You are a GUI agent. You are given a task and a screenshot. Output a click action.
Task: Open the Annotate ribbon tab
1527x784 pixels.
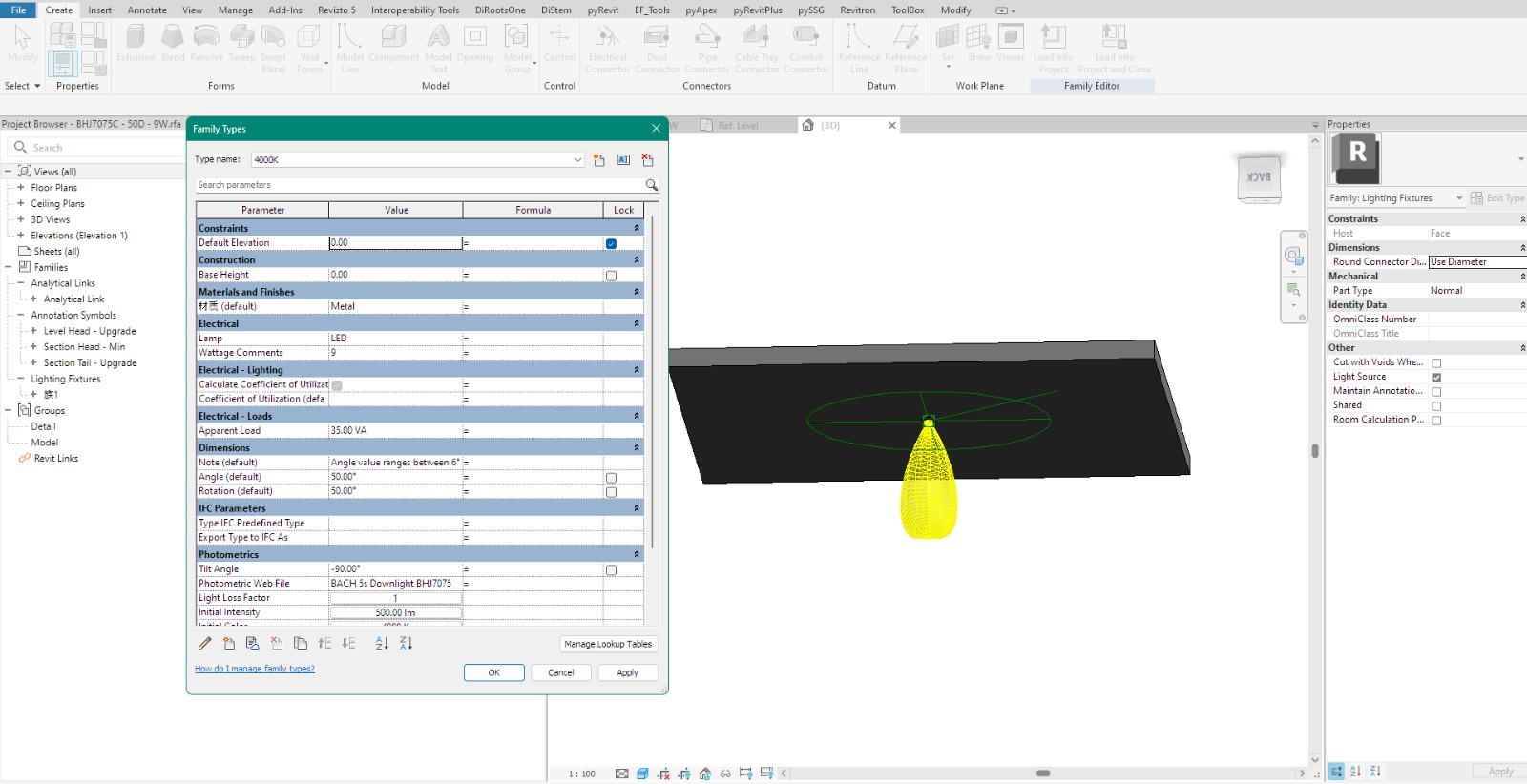point(147,10)
